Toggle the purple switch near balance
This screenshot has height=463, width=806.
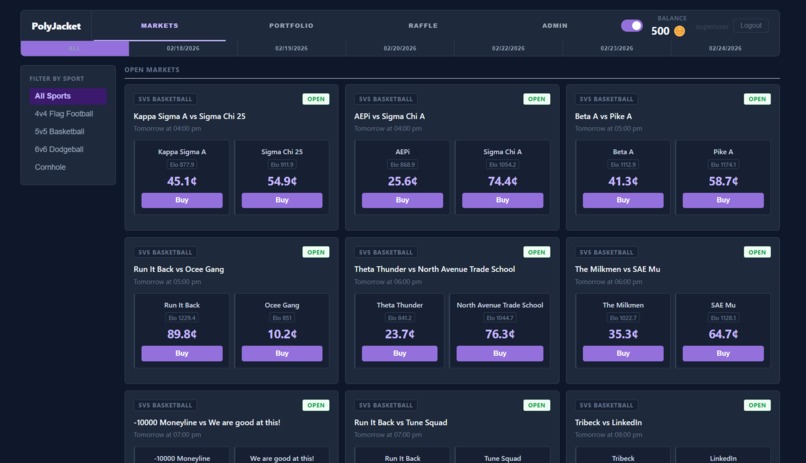[632, 26]
